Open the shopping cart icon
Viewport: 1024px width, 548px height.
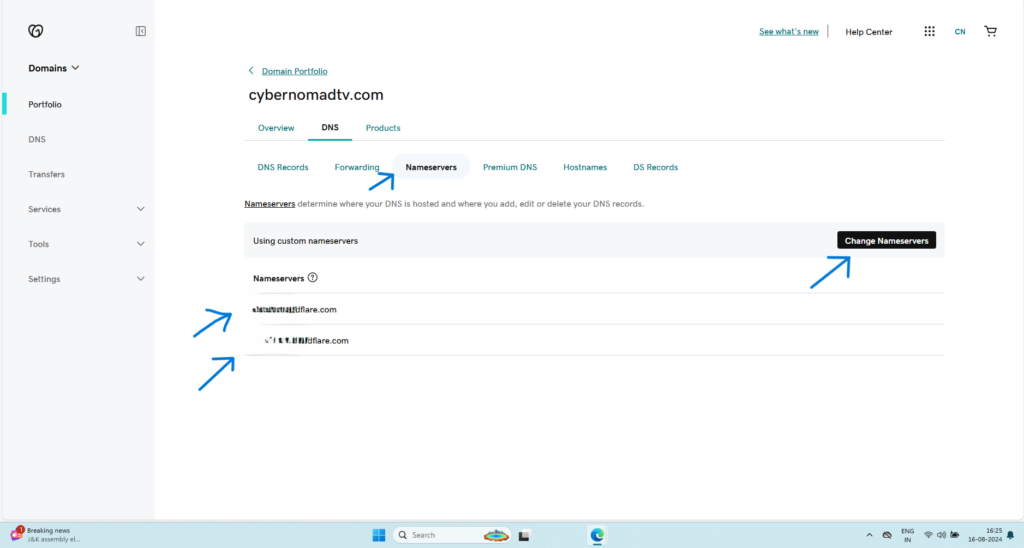pos(990,31)
